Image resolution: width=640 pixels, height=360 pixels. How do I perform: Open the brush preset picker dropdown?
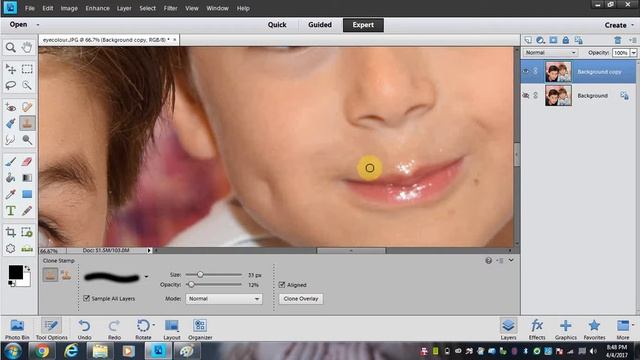(147, 277)
